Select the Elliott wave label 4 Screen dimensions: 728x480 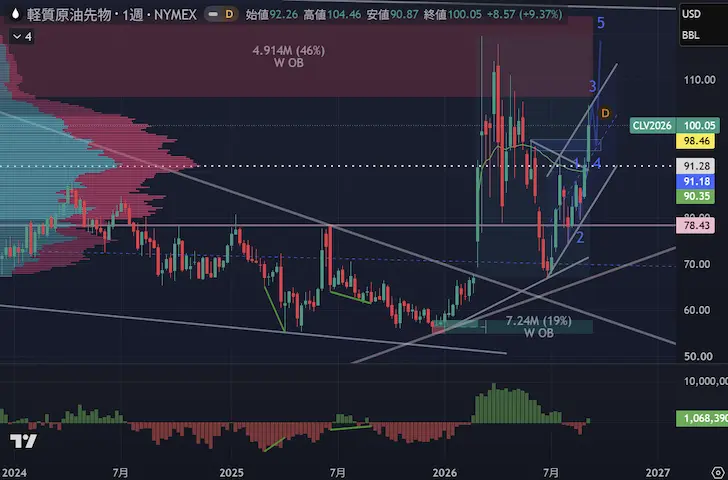pyautogui.click(x=597, y=163)
